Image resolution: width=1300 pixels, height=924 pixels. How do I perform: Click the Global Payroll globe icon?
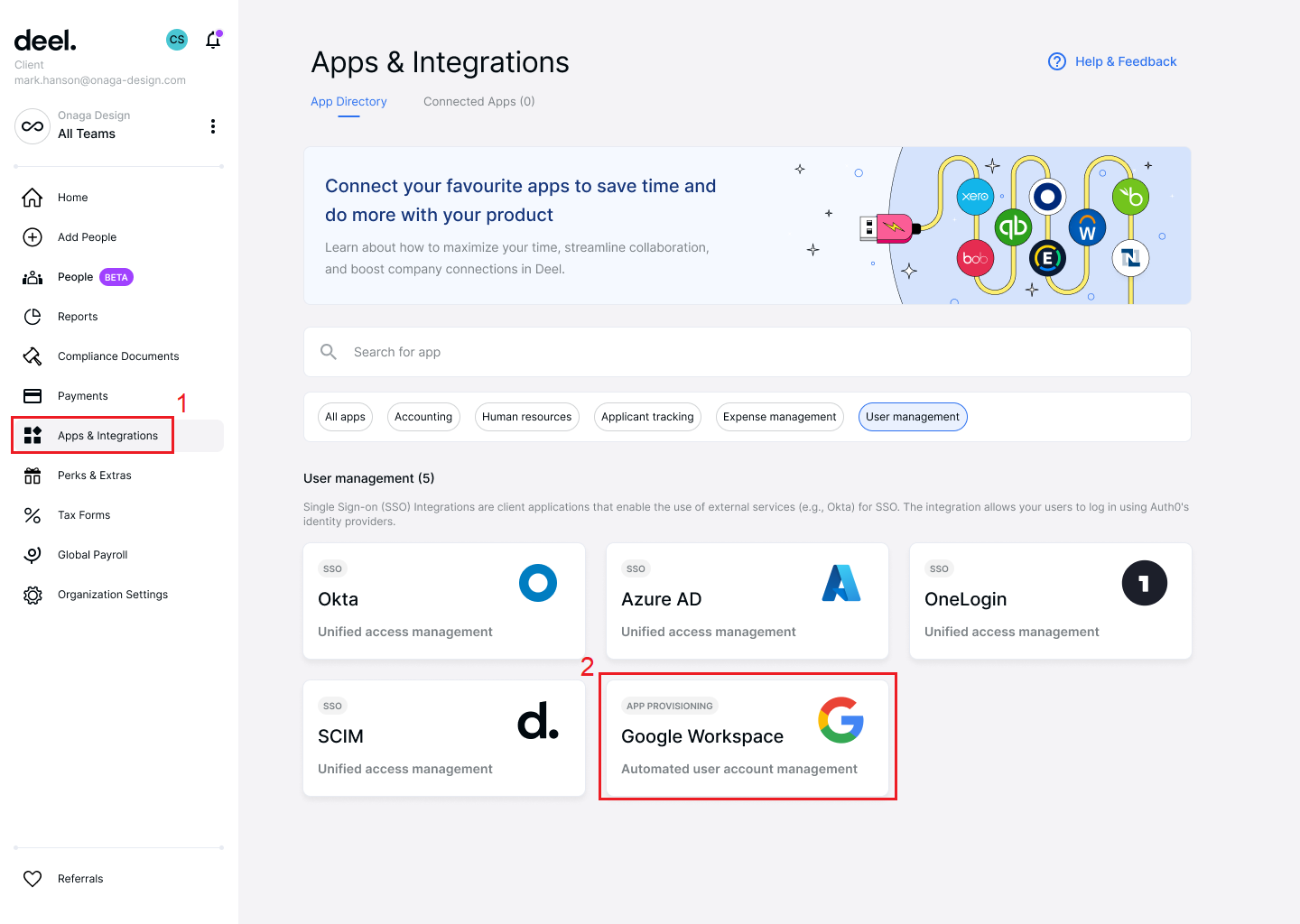[32, 555]
